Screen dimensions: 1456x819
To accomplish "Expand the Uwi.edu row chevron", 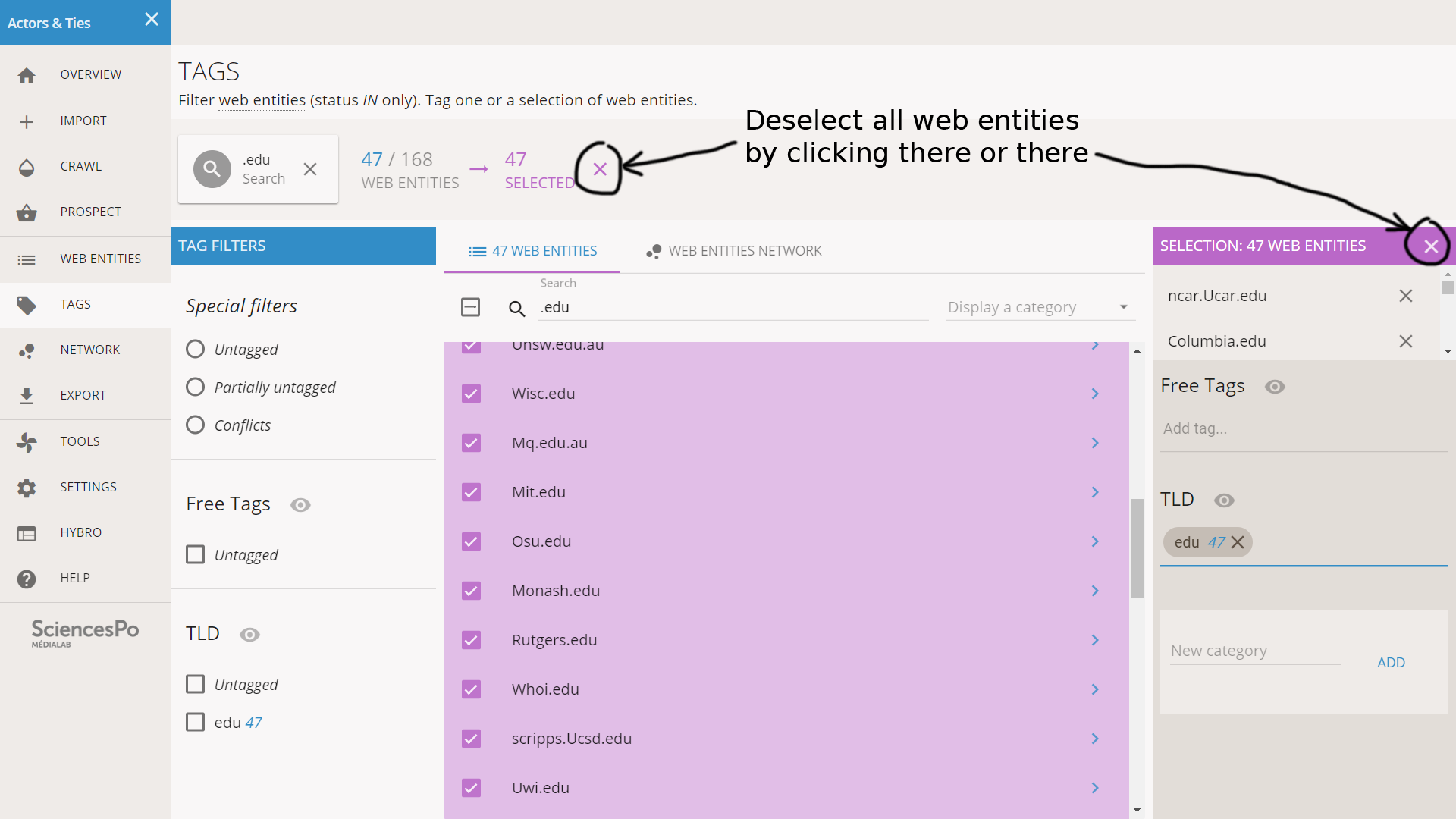I will click(1095, 788).
